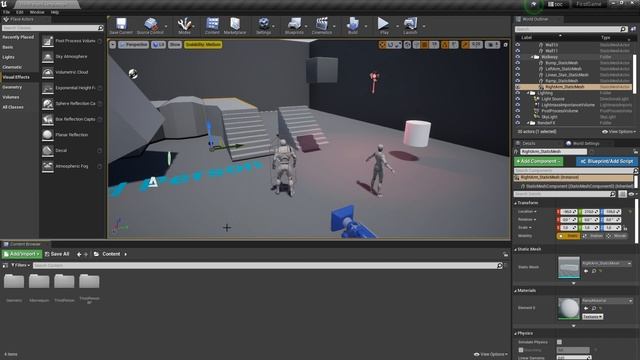This screenshot has width=640, height=360.
Task: Open the Help menu
Action: [x=55, y=12]
